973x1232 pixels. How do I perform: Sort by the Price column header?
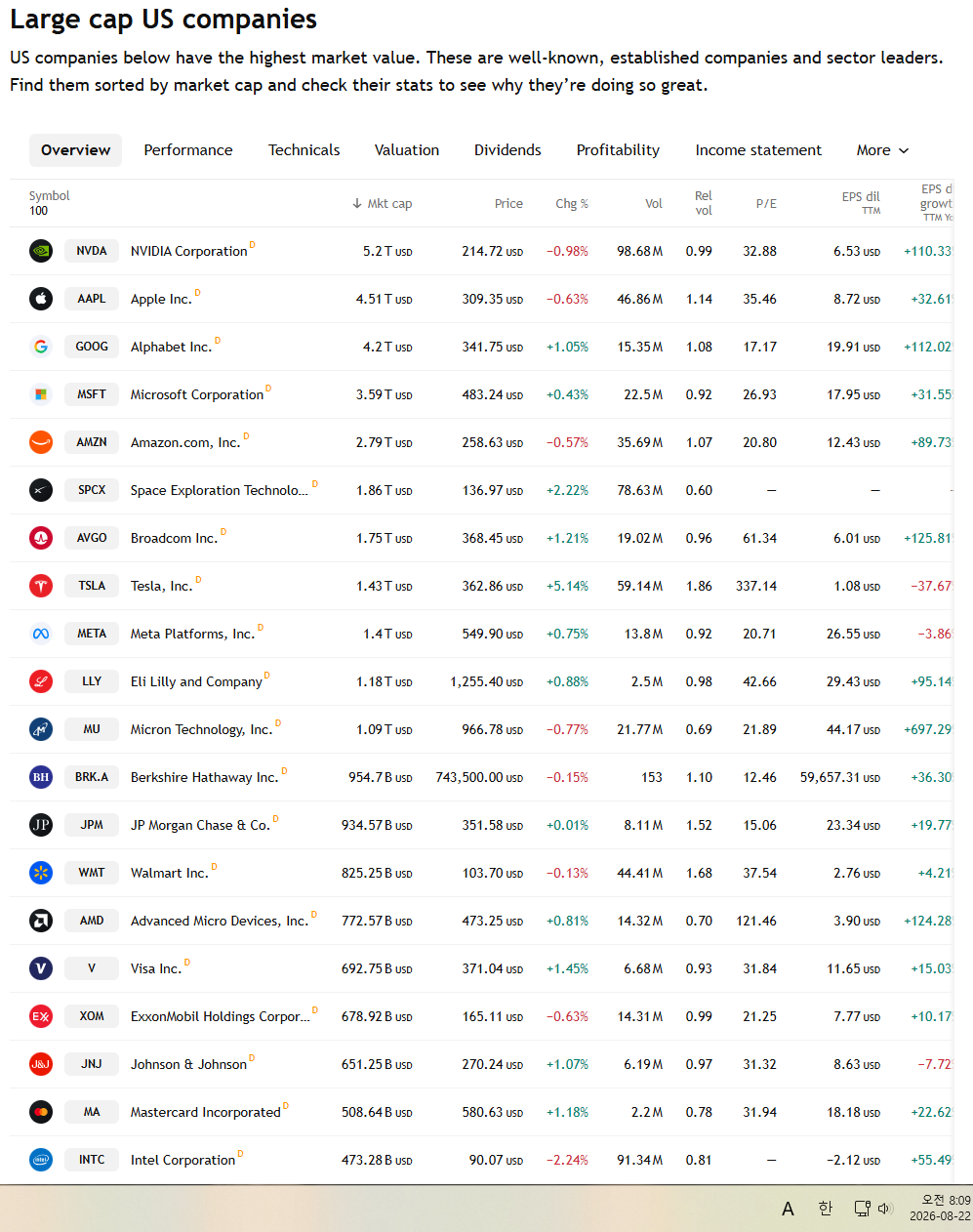[508, 203]
